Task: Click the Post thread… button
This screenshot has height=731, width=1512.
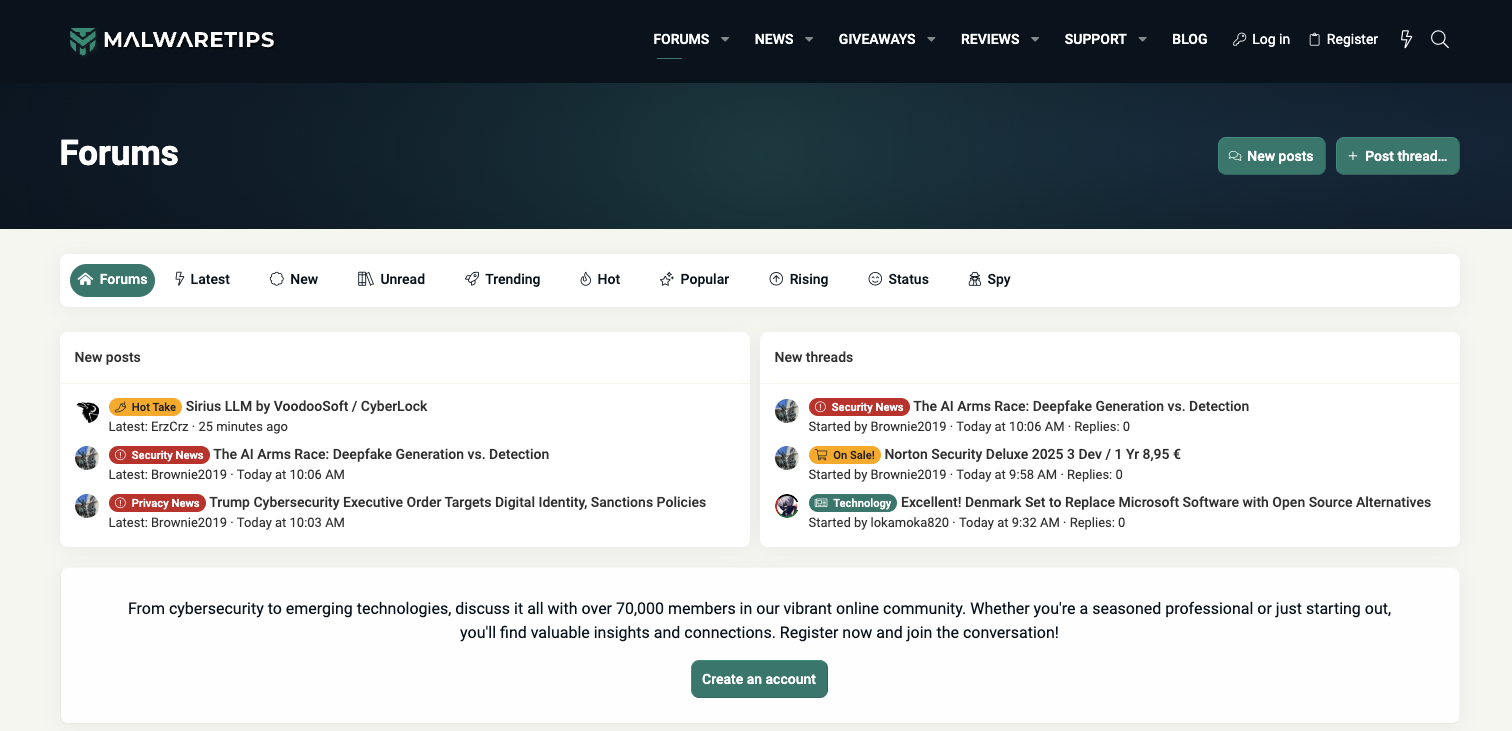Action: click(1397, 156)
